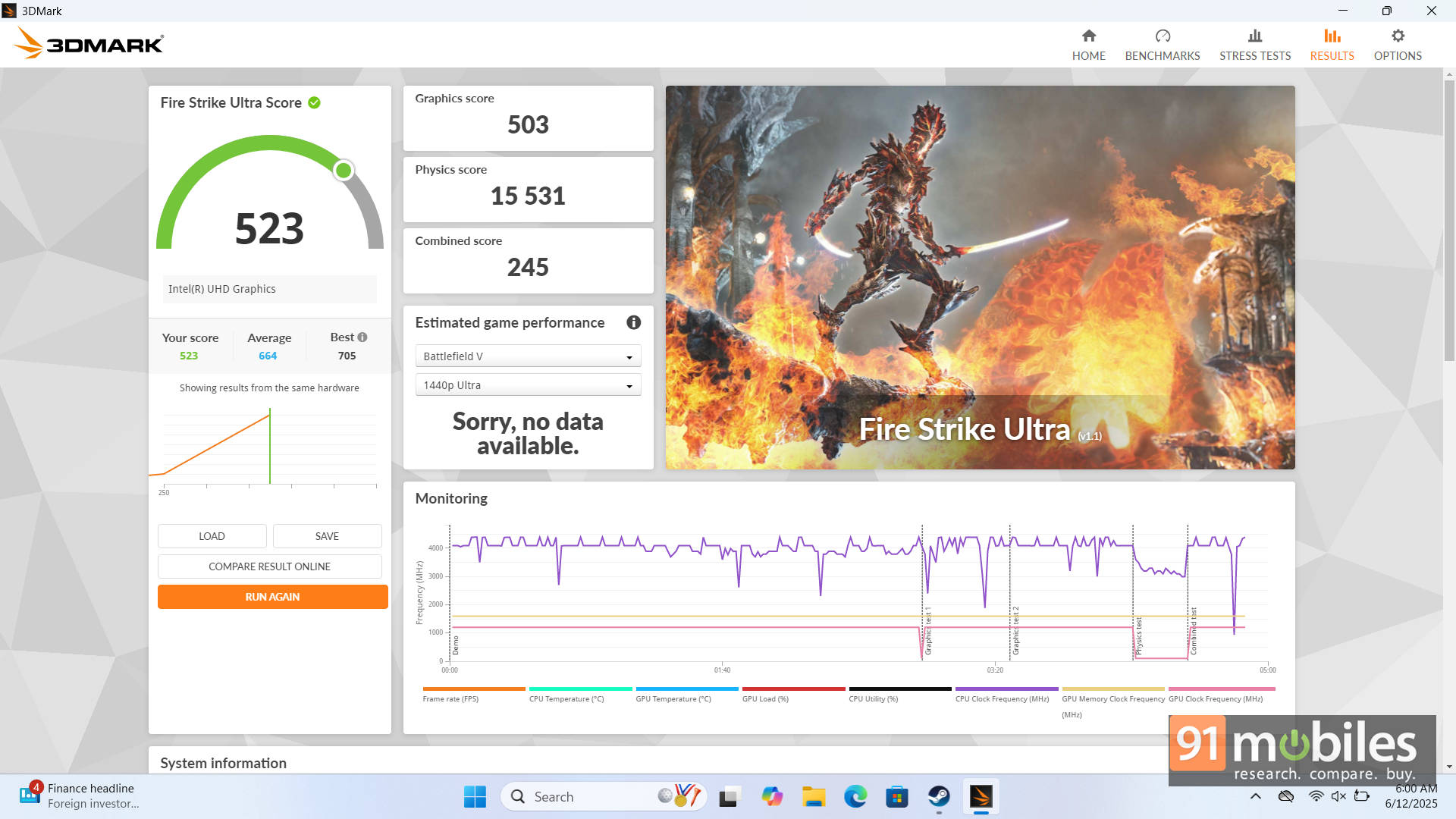Image resolution: width=1456 pixels, height=819 pixels.
Task: Click the Combined score value 245
Action: click(528, 267)
